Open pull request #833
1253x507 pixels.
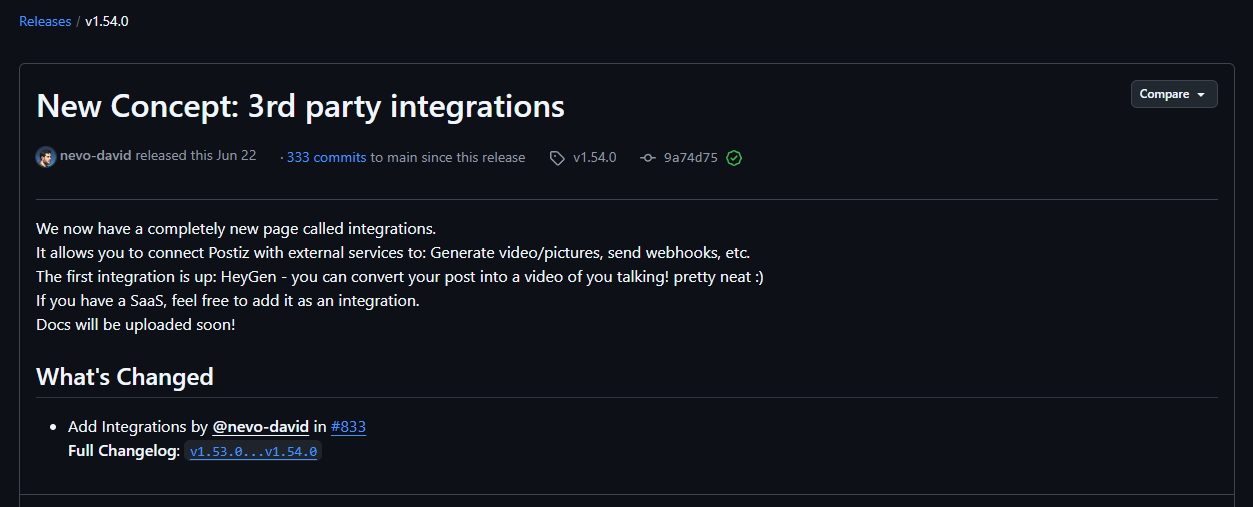click(348, 427)
